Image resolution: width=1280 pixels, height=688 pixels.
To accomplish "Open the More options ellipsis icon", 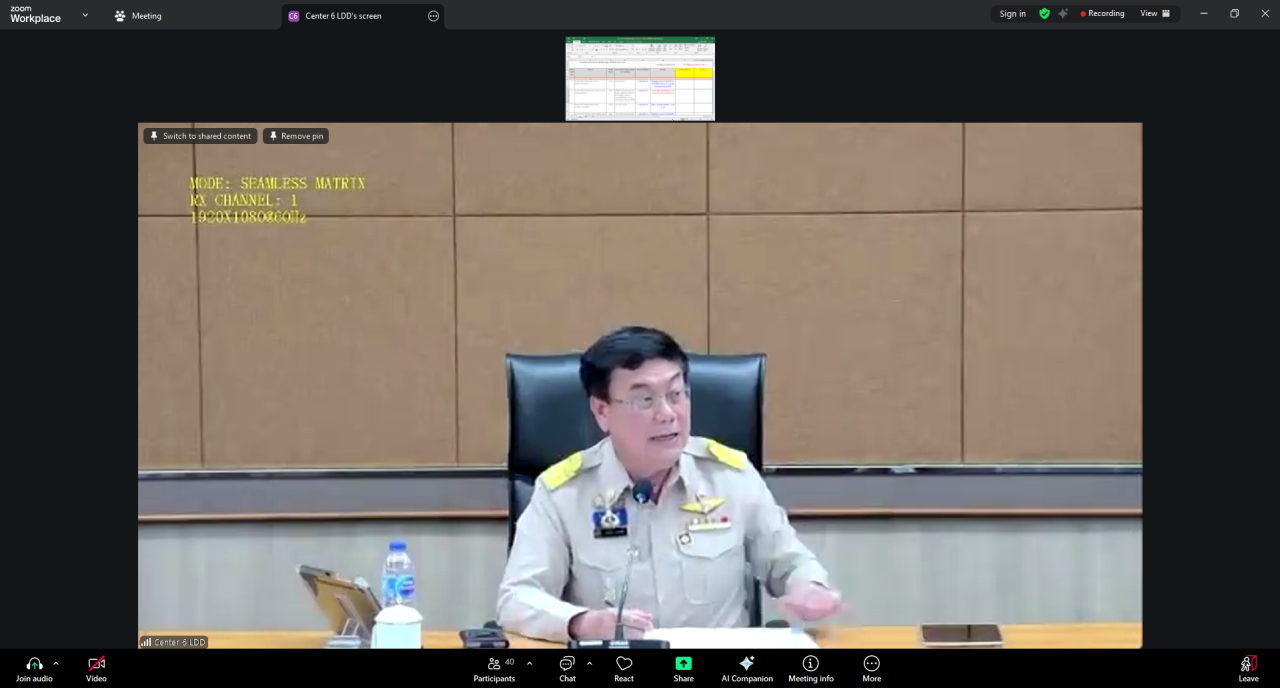I will [871, 663].
